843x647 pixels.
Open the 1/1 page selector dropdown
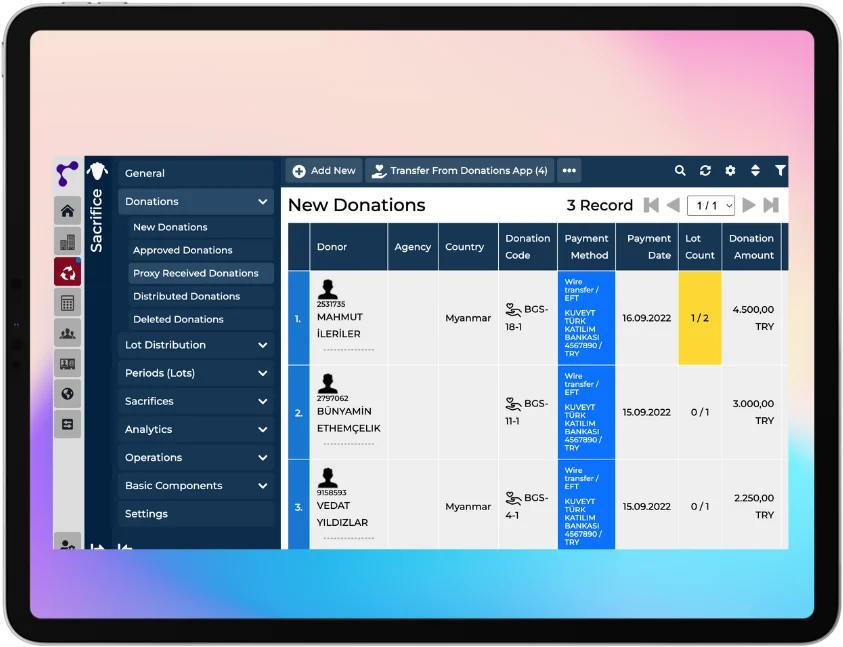pyautogui.click(x=711, y=205)
